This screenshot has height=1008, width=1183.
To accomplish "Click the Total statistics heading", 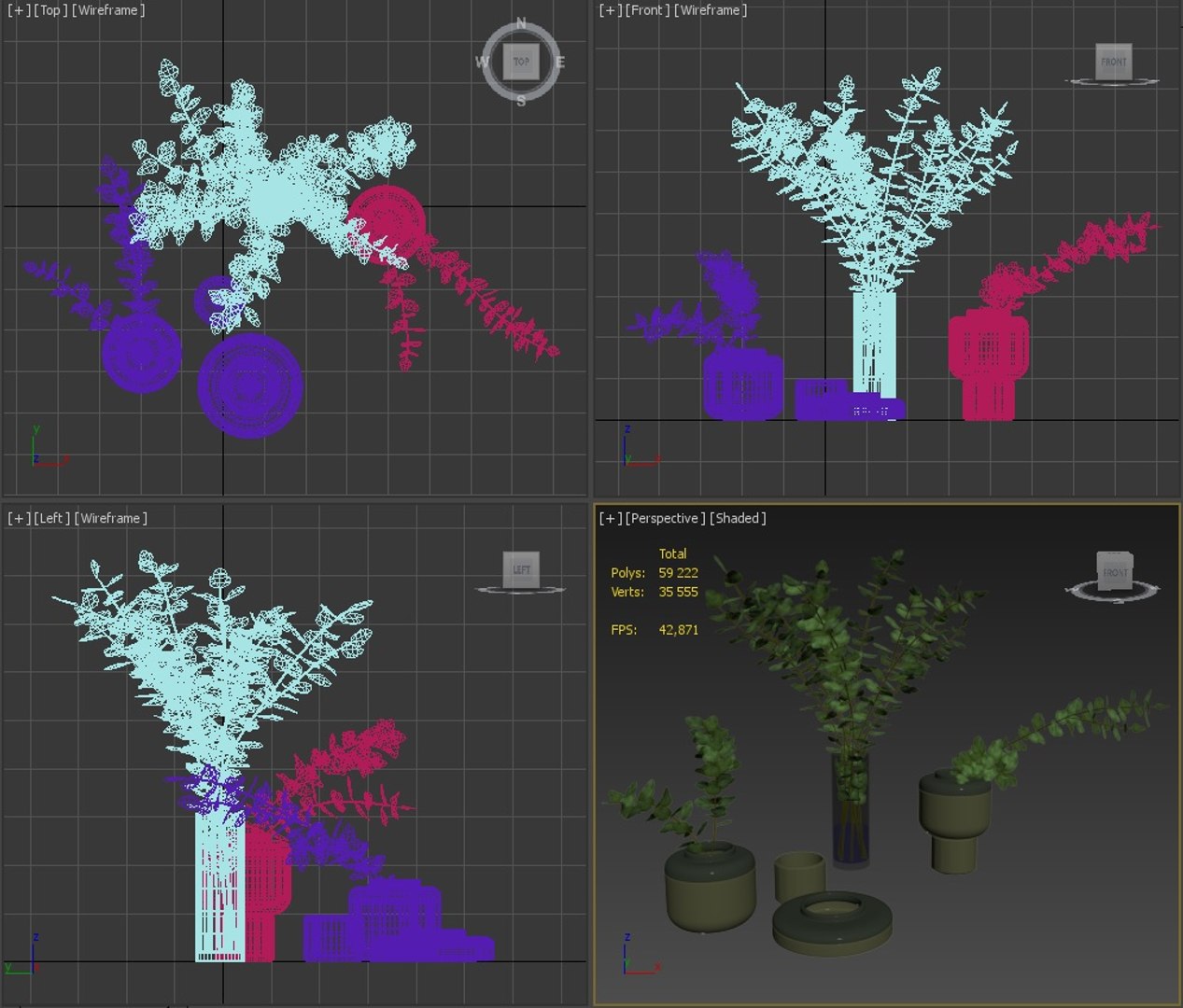I will coord(672,553).
